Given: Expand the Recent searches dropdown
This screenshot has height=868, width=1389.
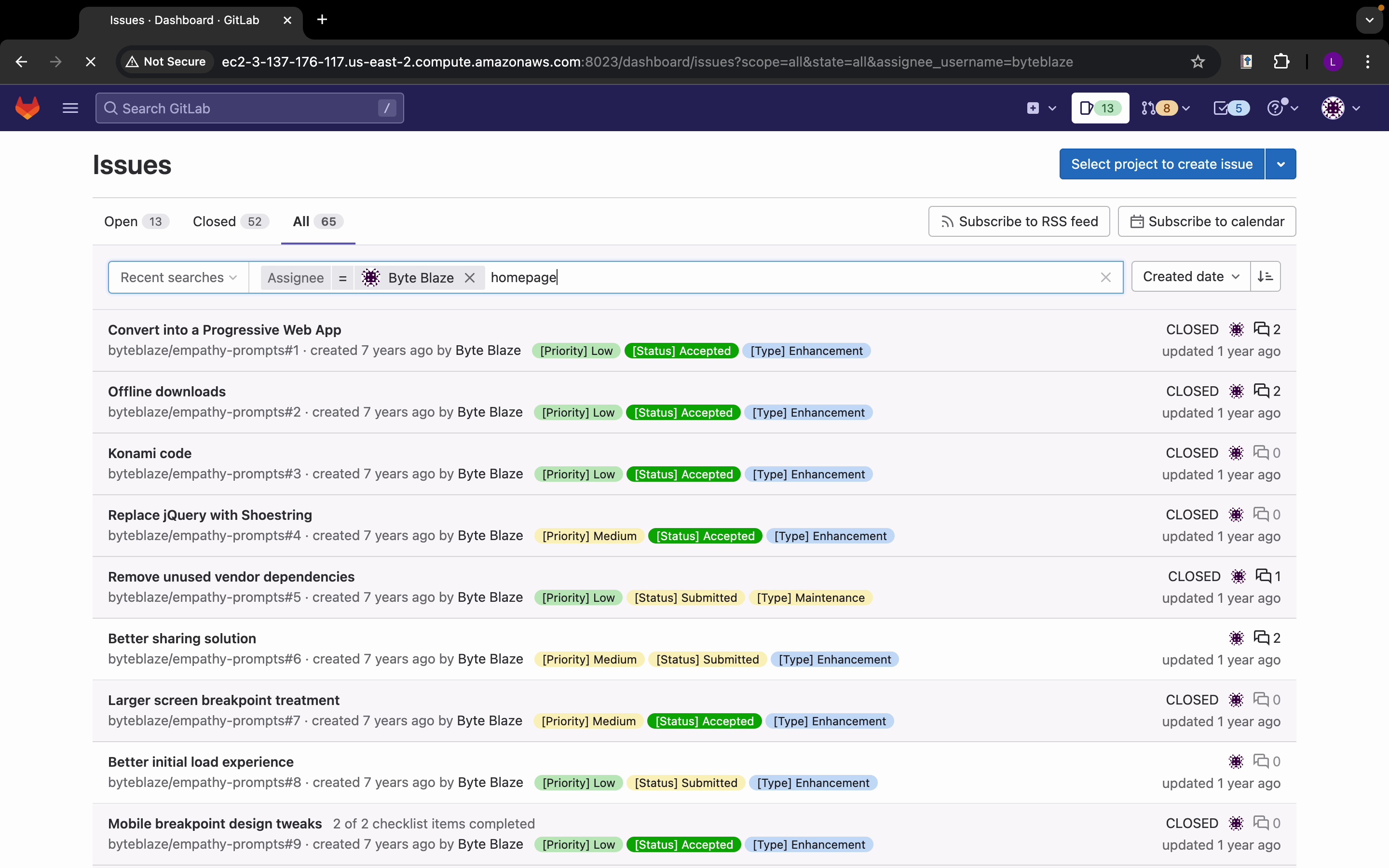Looking at the screenshot, I should coord(178,278).
